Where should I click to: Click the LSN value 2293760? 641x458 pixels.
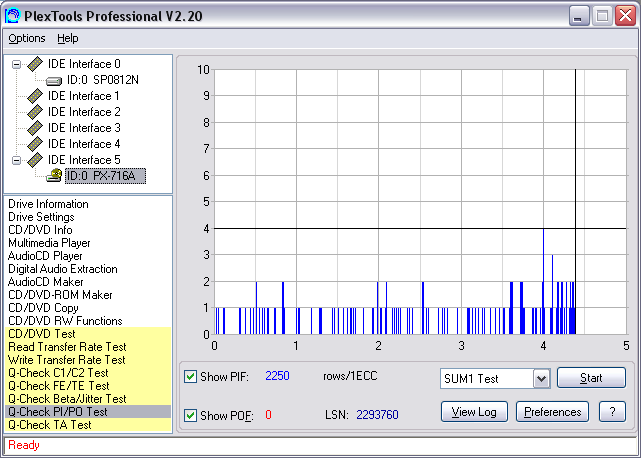(377, 415)
